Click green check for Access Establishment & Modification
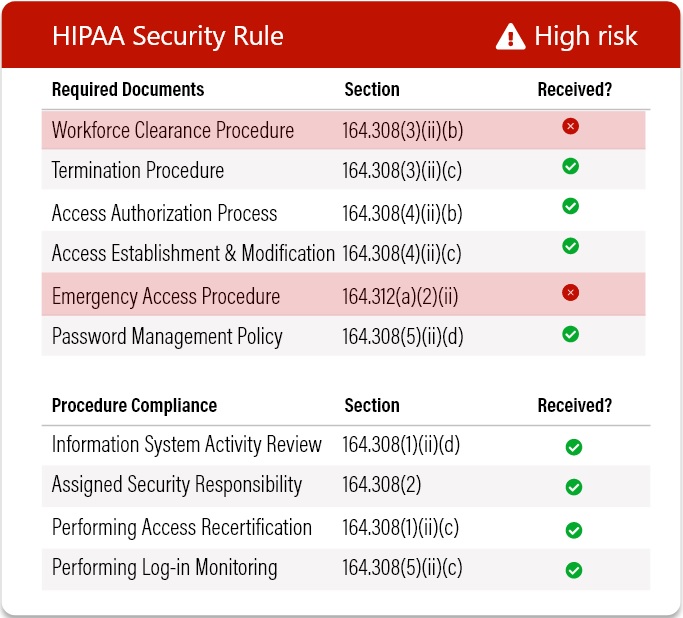 coord(570,246)
